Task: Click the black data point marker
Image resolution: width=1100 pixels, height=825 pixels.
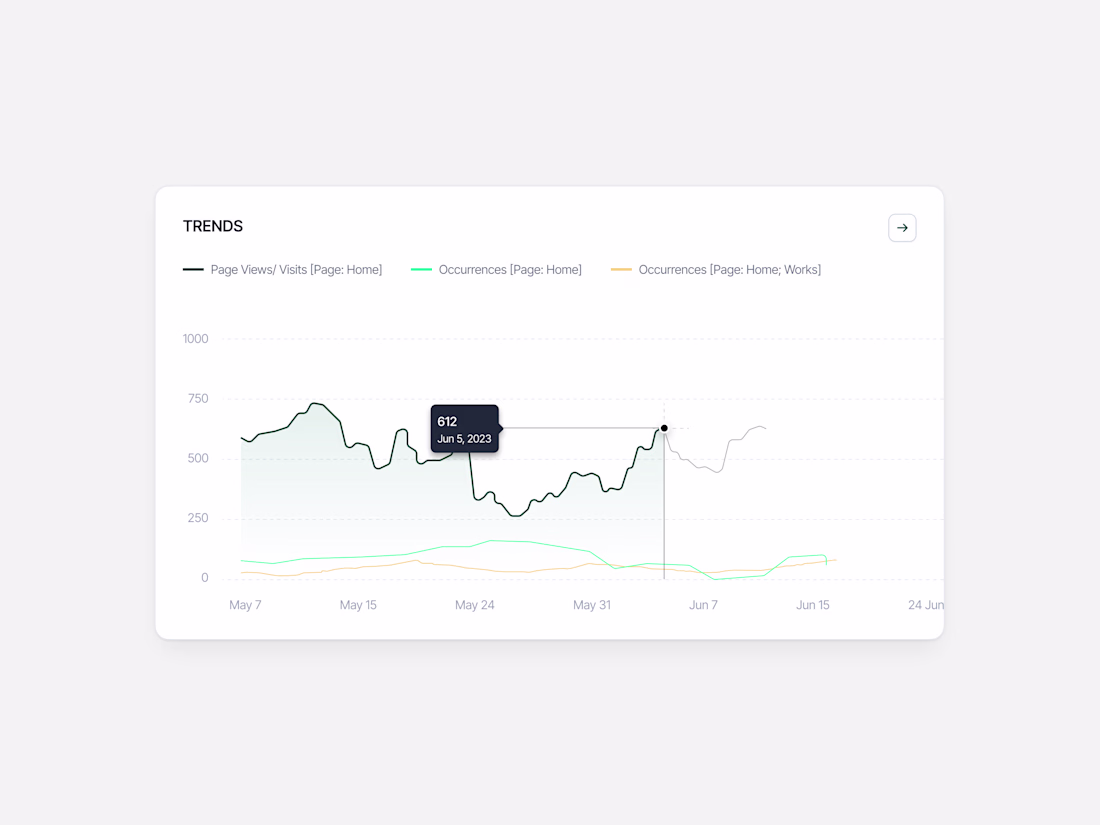Action: click(664, 428)
